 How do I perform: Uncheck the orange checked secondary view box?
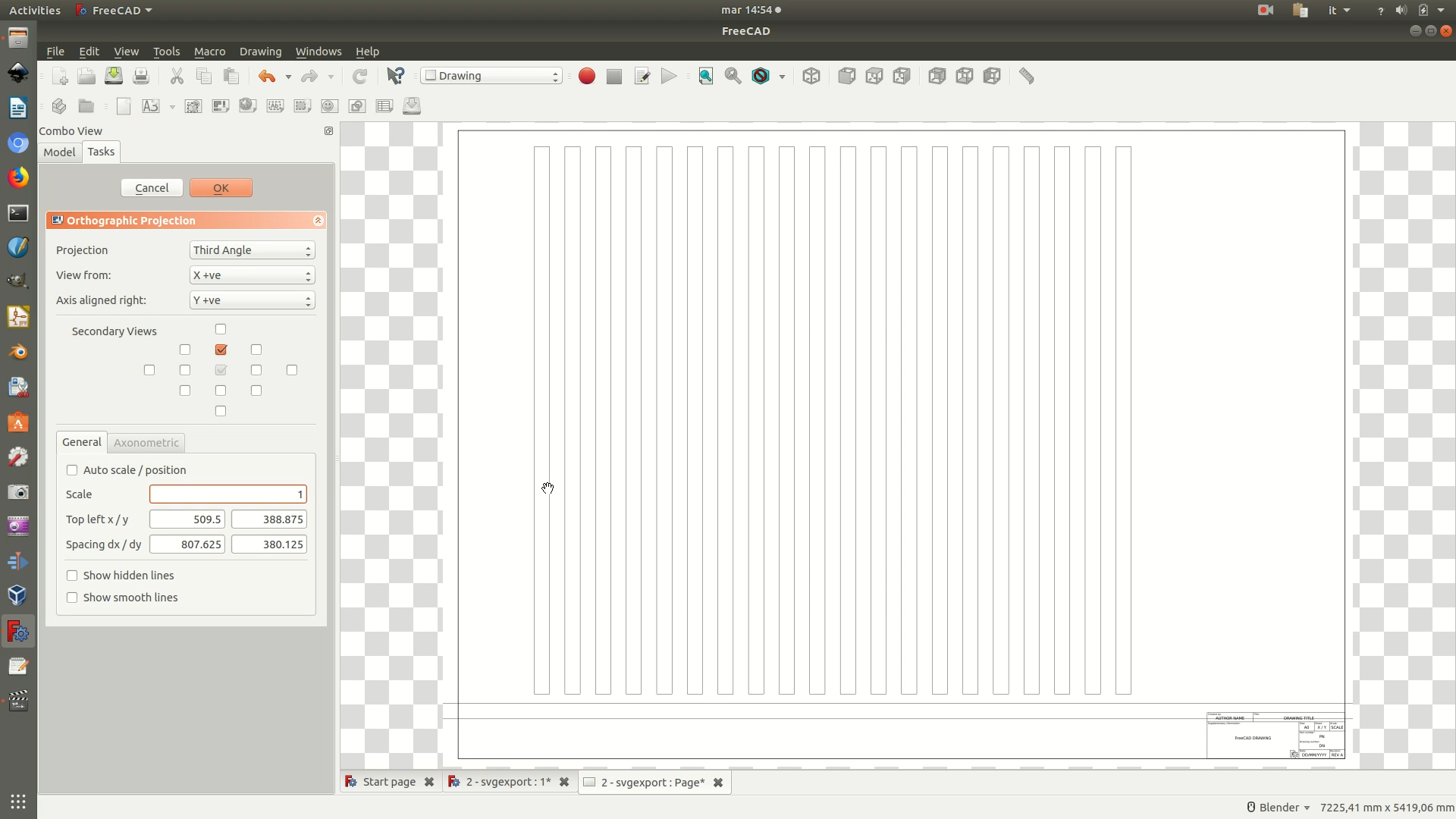point(221,350)
